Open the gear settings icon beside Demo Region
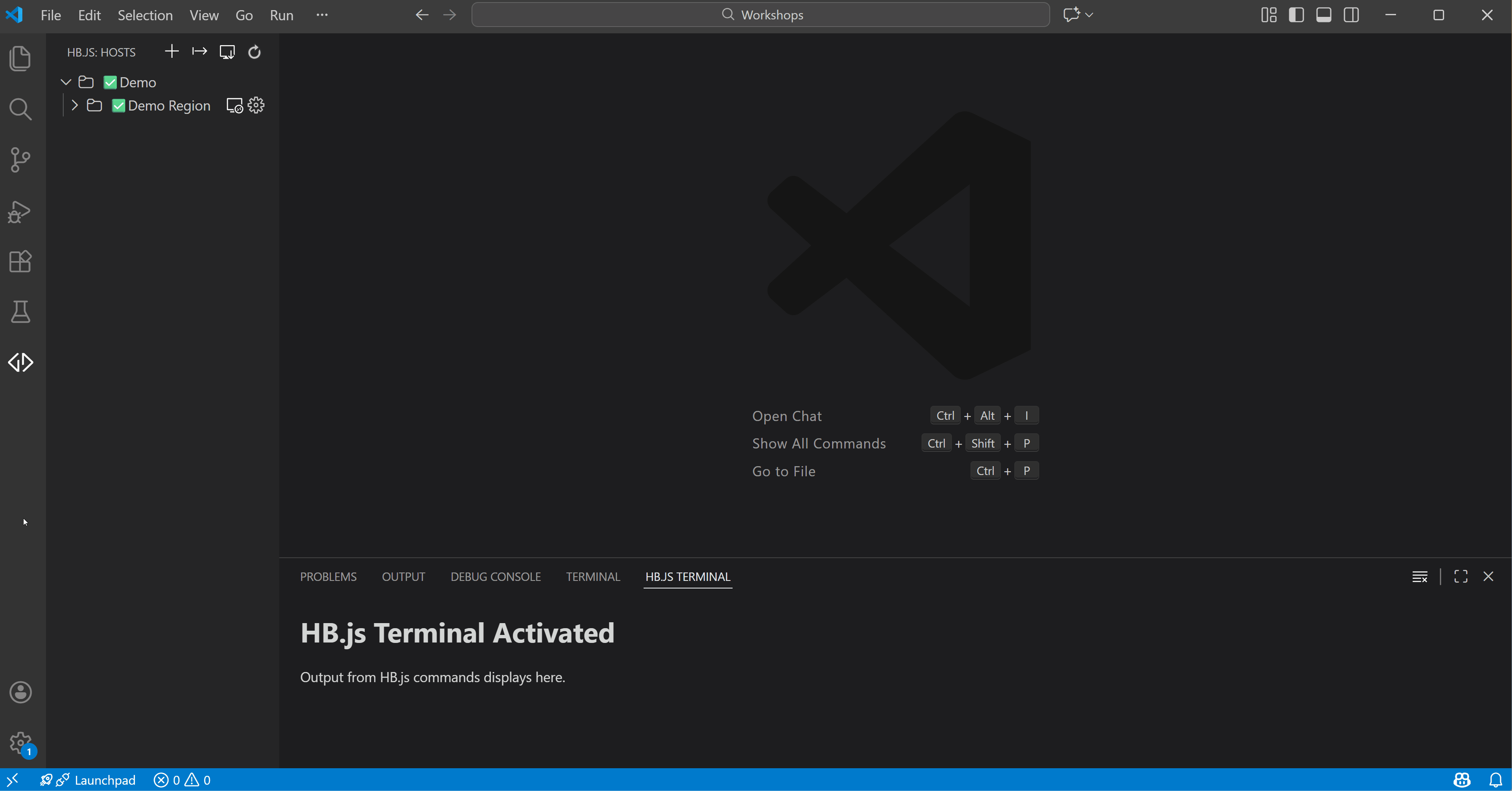 point(255,106)
